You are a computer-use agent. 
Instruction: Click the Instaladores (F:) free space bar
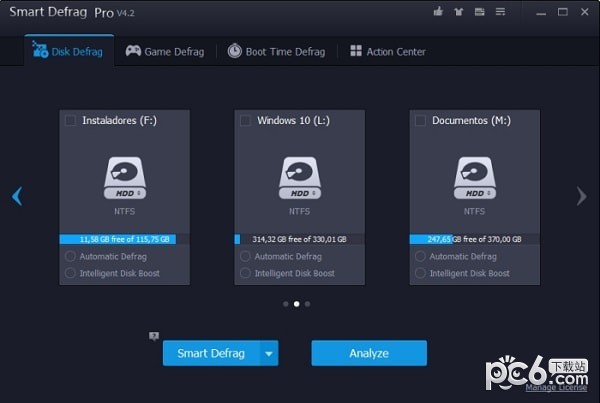124,239
